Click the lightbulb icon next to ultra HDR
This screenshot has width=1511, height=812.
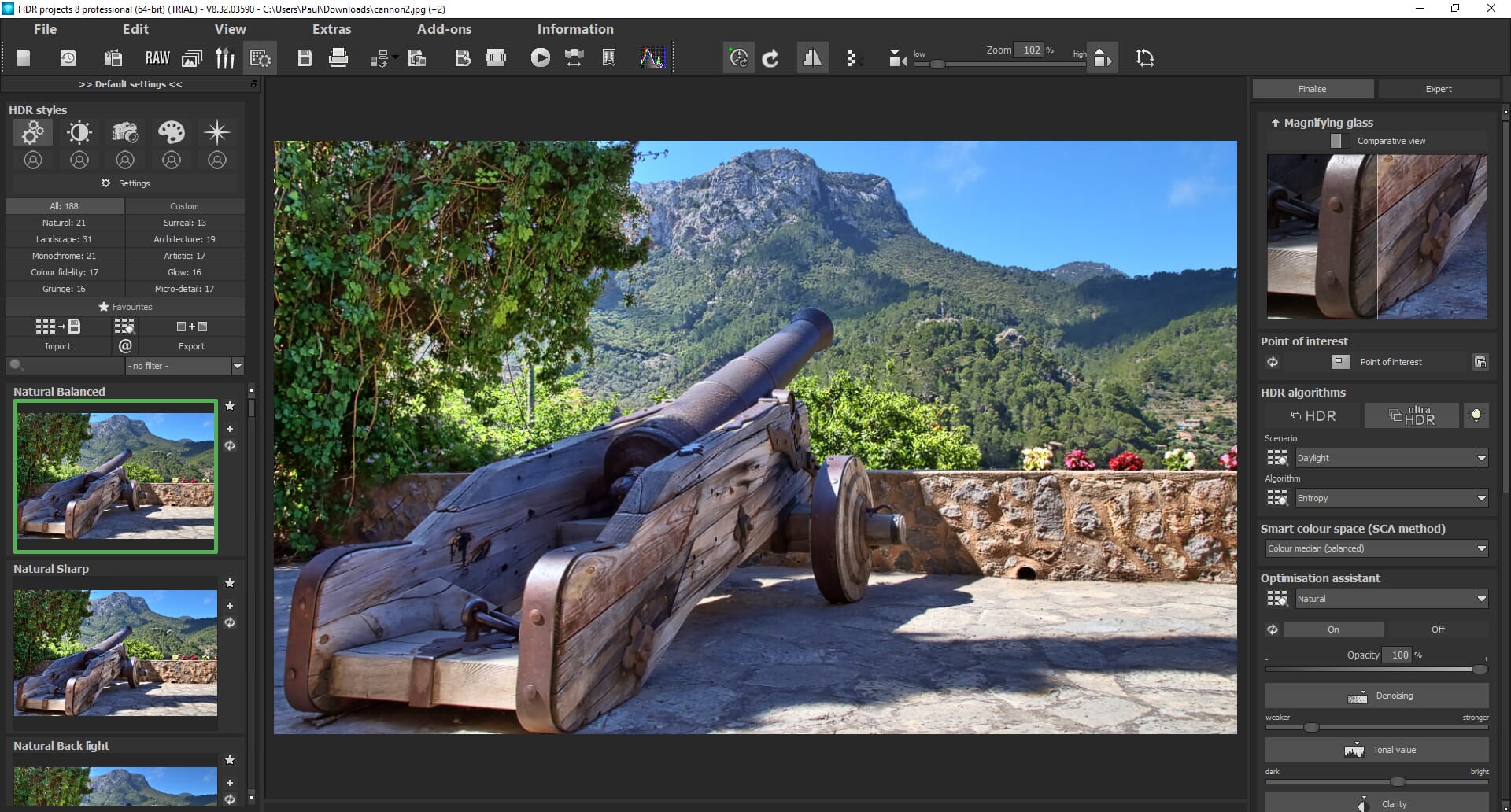coord(1476,415)
